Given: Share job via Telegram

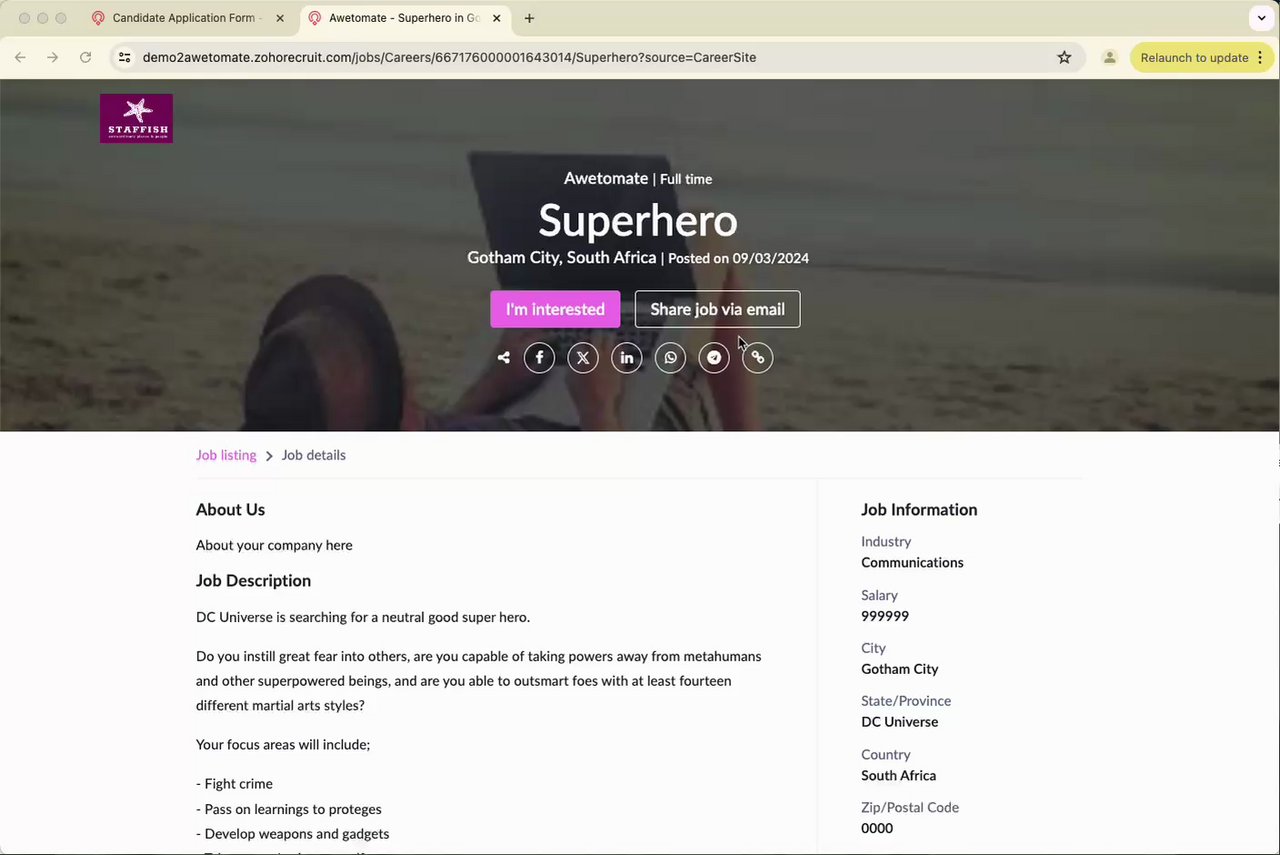Looking at the screenshot, I should click(x=714, y=358).
